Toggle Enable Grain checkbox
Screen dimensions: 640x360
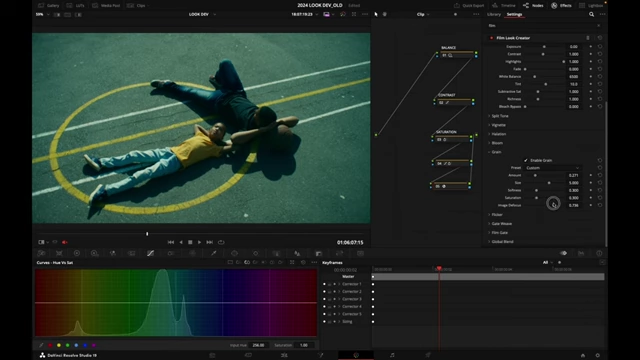[526, 160]
